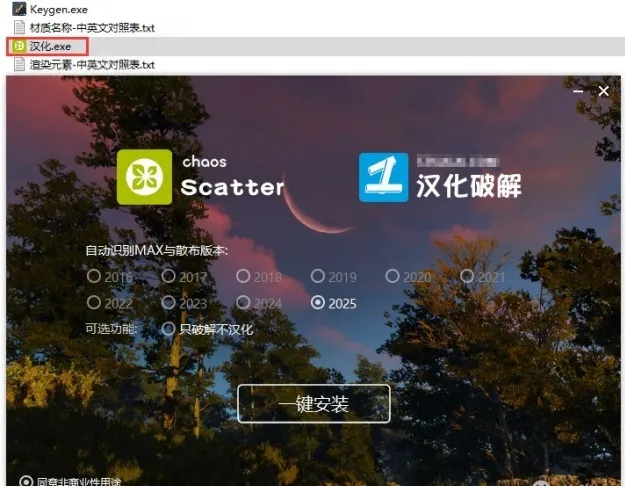Select the 2025 MAX version radio
The width and height of the screenshot is (625, 486).
coord(318,303)
